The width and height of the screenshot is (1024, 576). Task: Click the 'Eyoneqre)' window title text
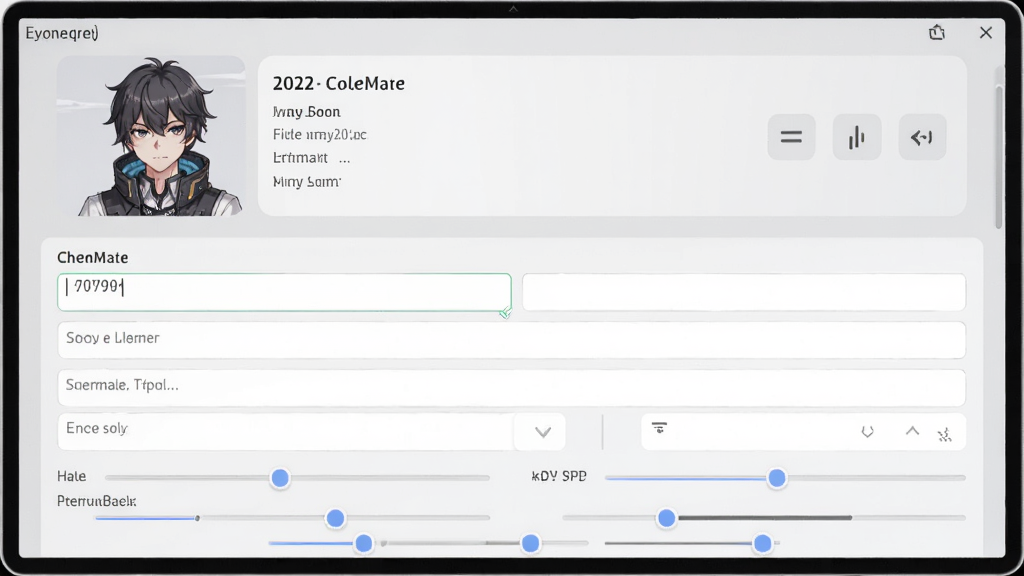coord(62,33)
